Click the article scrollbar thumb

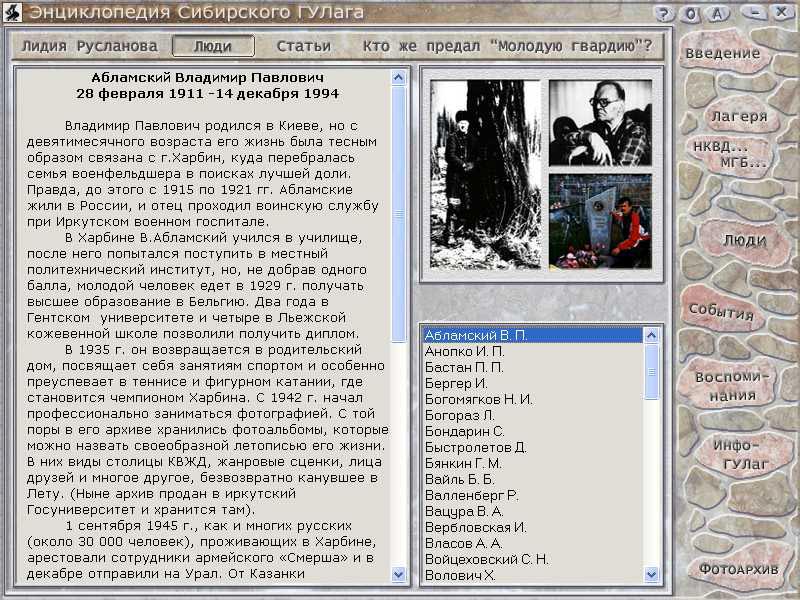pos(398,214)
